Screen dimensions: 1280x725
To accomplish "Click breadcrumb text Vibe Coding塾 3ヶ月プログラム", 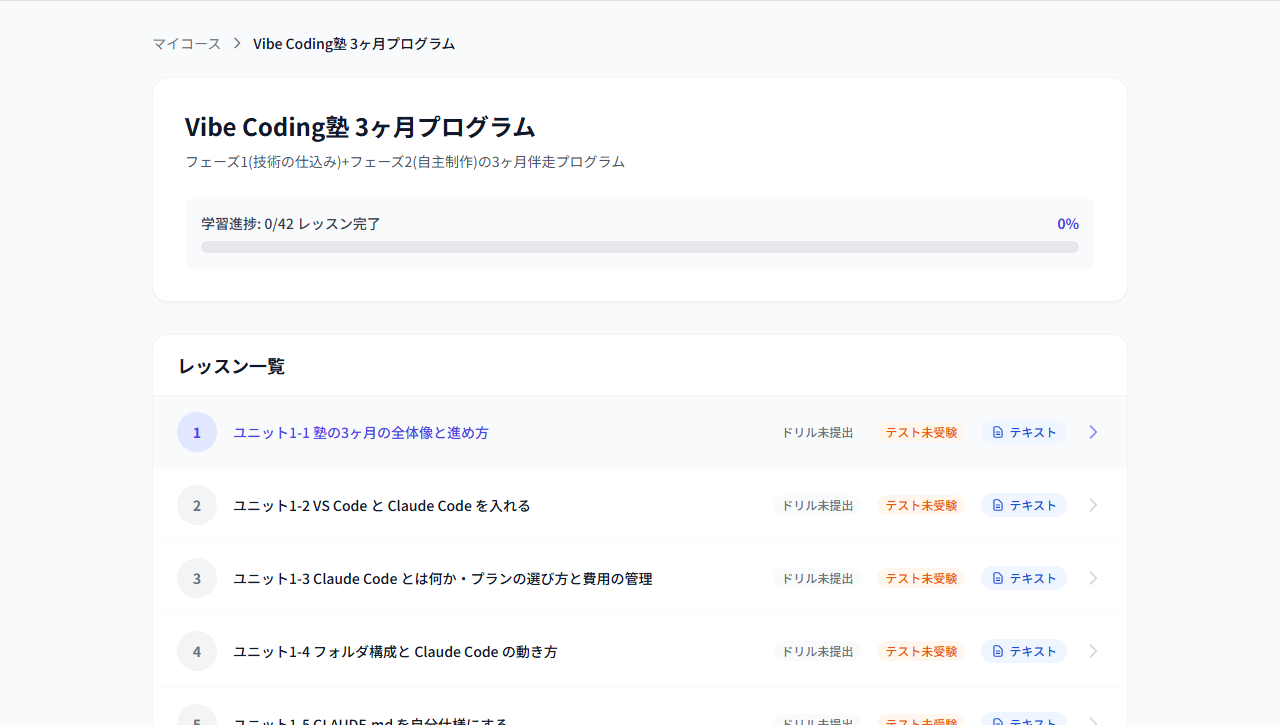I will (354, 44).
